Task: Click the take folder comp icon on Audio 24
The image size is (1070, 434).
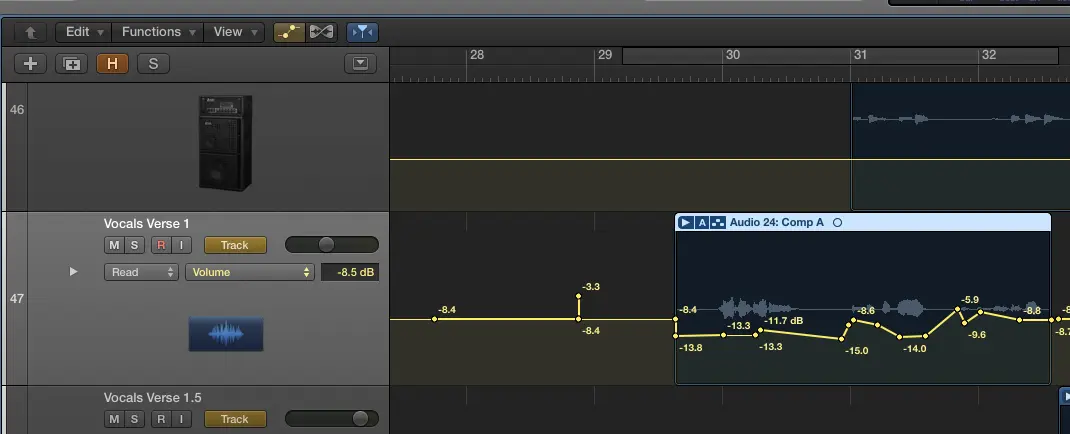Action: pyautogui.click(x=718, y=222)
